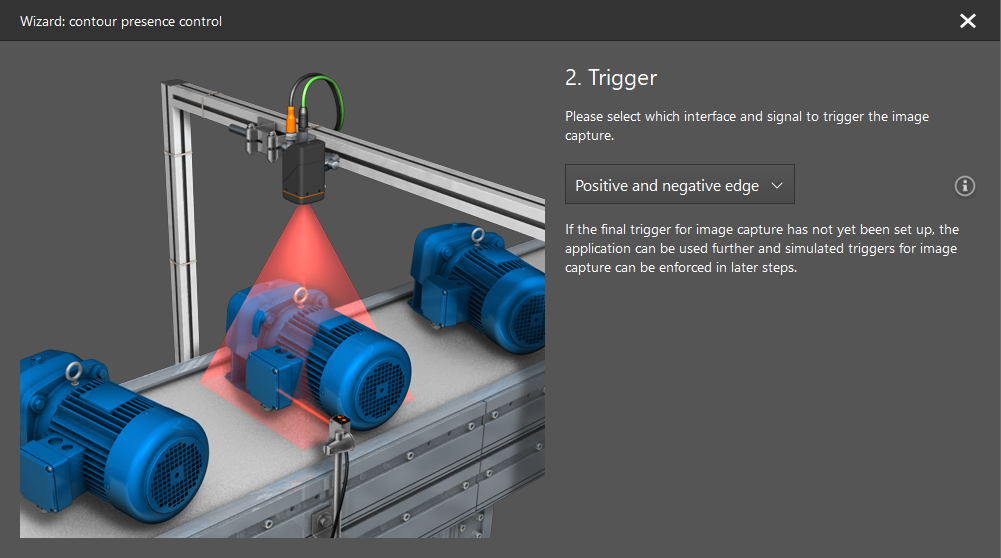This screenshot has height=558, width=1001.
Task: Open the Positive and negative edge dropdown
Action: click(x=679, y=185)
